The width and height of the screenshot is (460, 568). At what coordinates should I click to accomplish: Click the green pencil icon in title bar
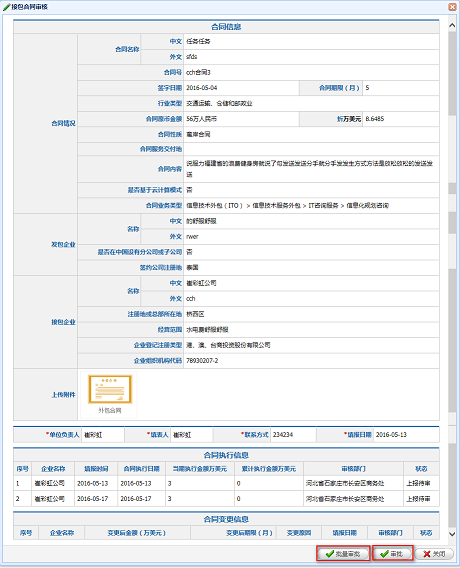coord(7,7)
